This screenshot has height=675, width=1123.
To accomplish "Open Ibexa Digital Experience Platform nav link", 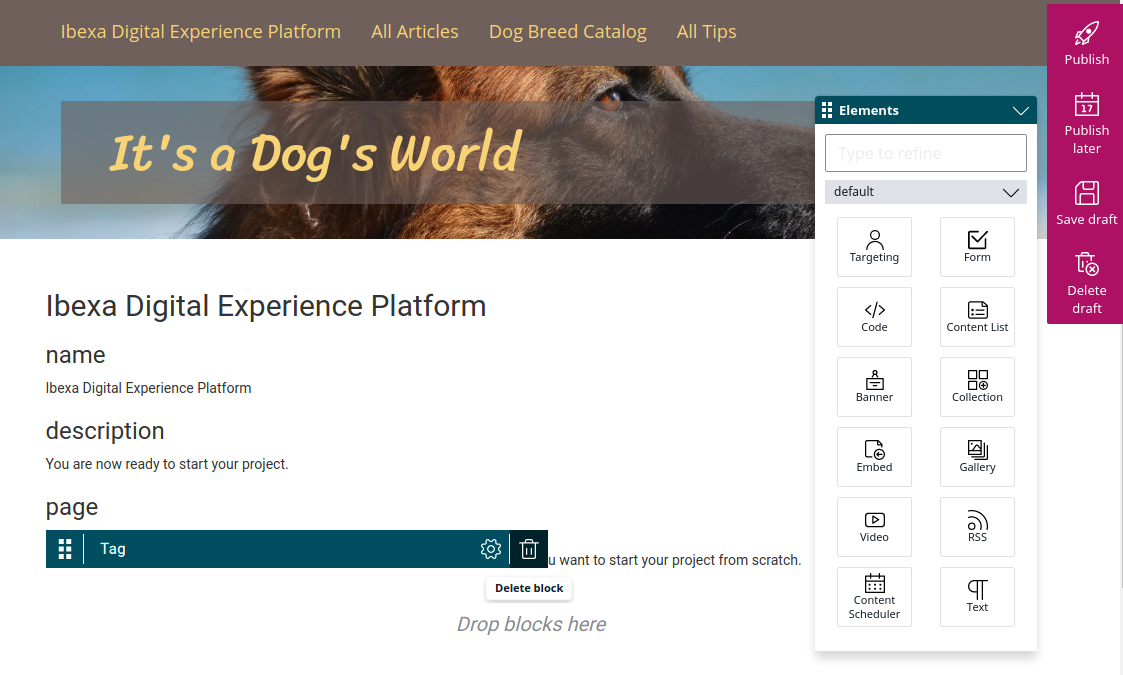I will point(201,32).
